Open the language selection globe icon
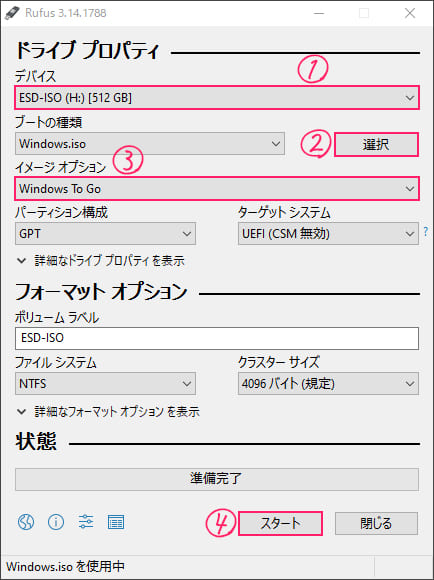Image resolution: width=434 pixels, height=580 pixels. (26, 522)
